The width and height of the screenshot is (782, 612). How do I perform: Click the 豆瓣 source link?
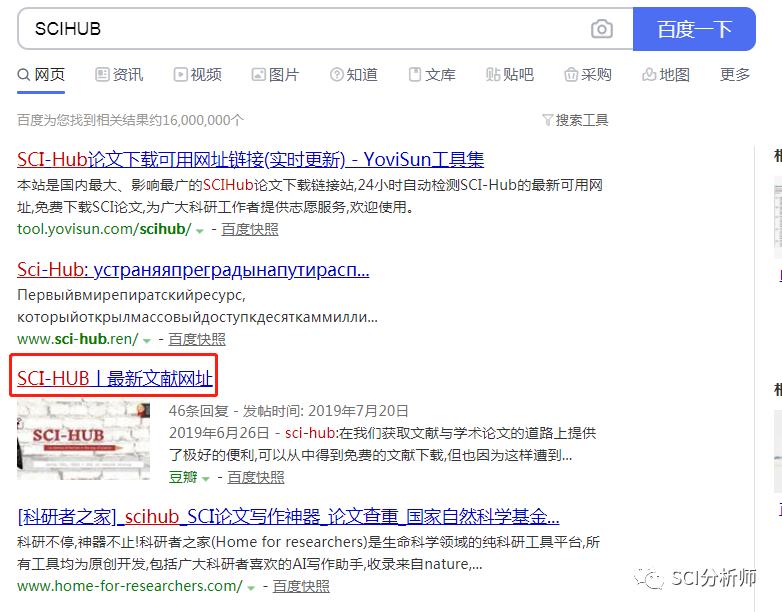[x=183, y=477]
